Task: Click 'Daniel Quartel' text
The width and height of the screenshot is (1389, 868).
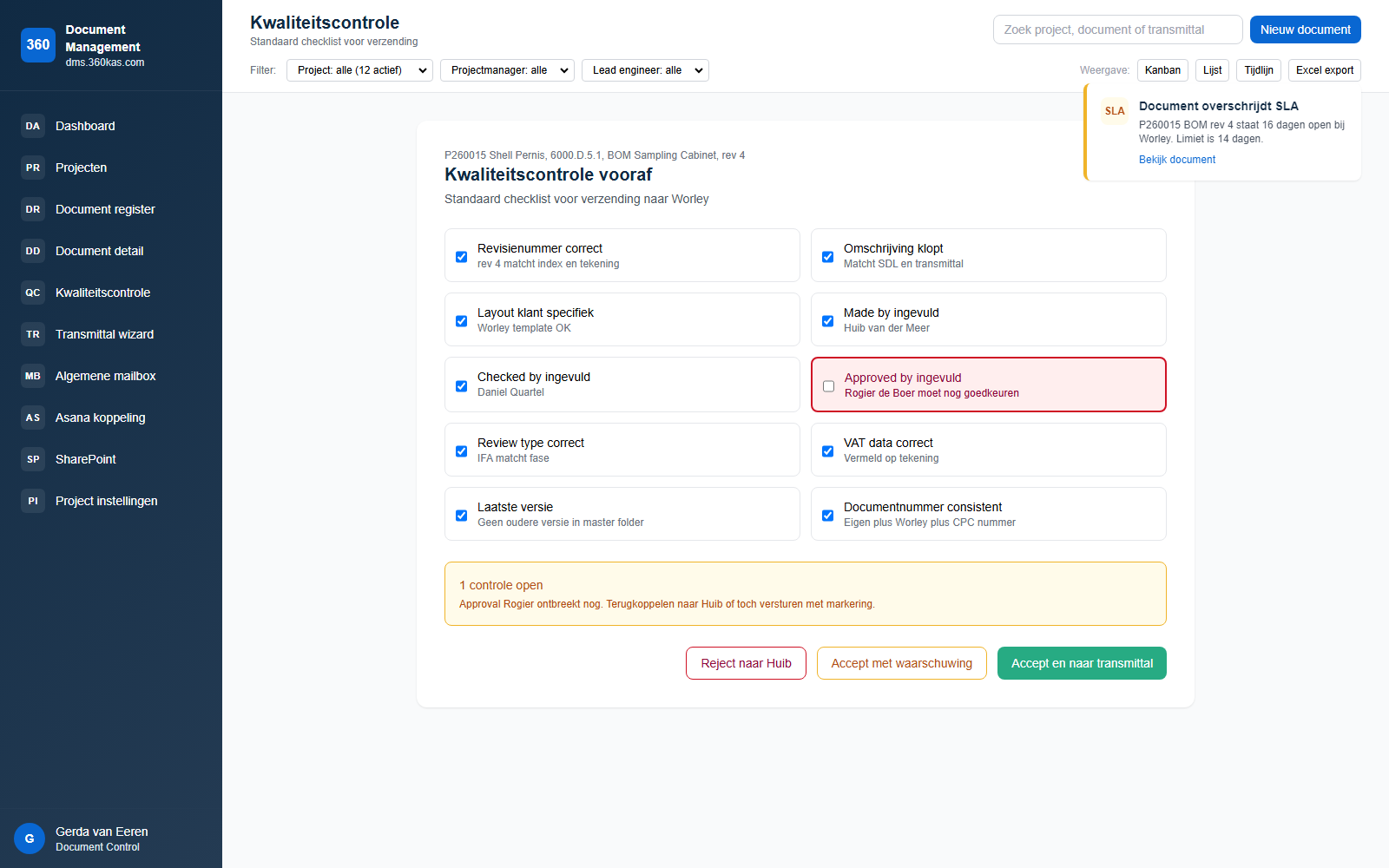Action: point(510,392)
